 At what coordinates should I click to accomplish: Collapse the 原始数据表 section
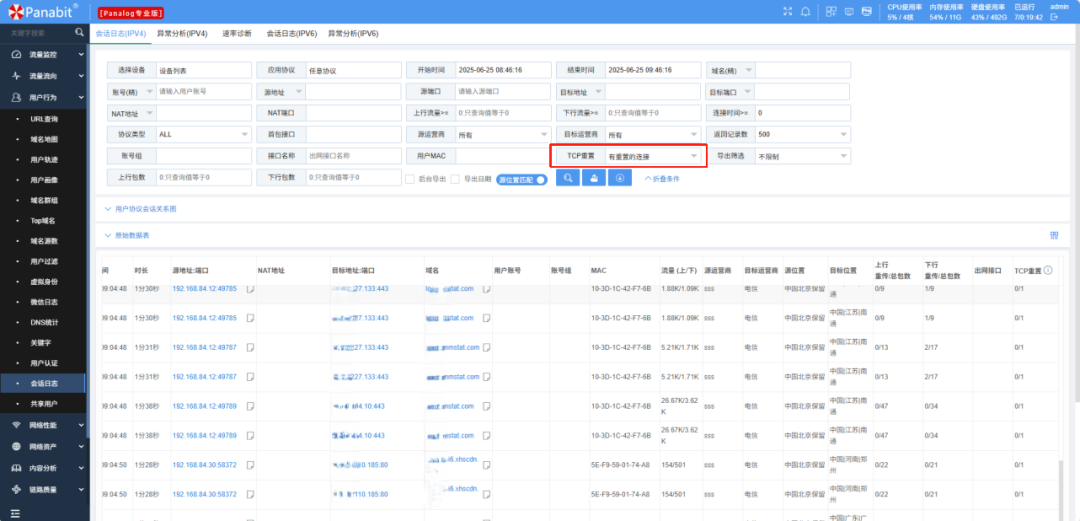pos(127,236)
